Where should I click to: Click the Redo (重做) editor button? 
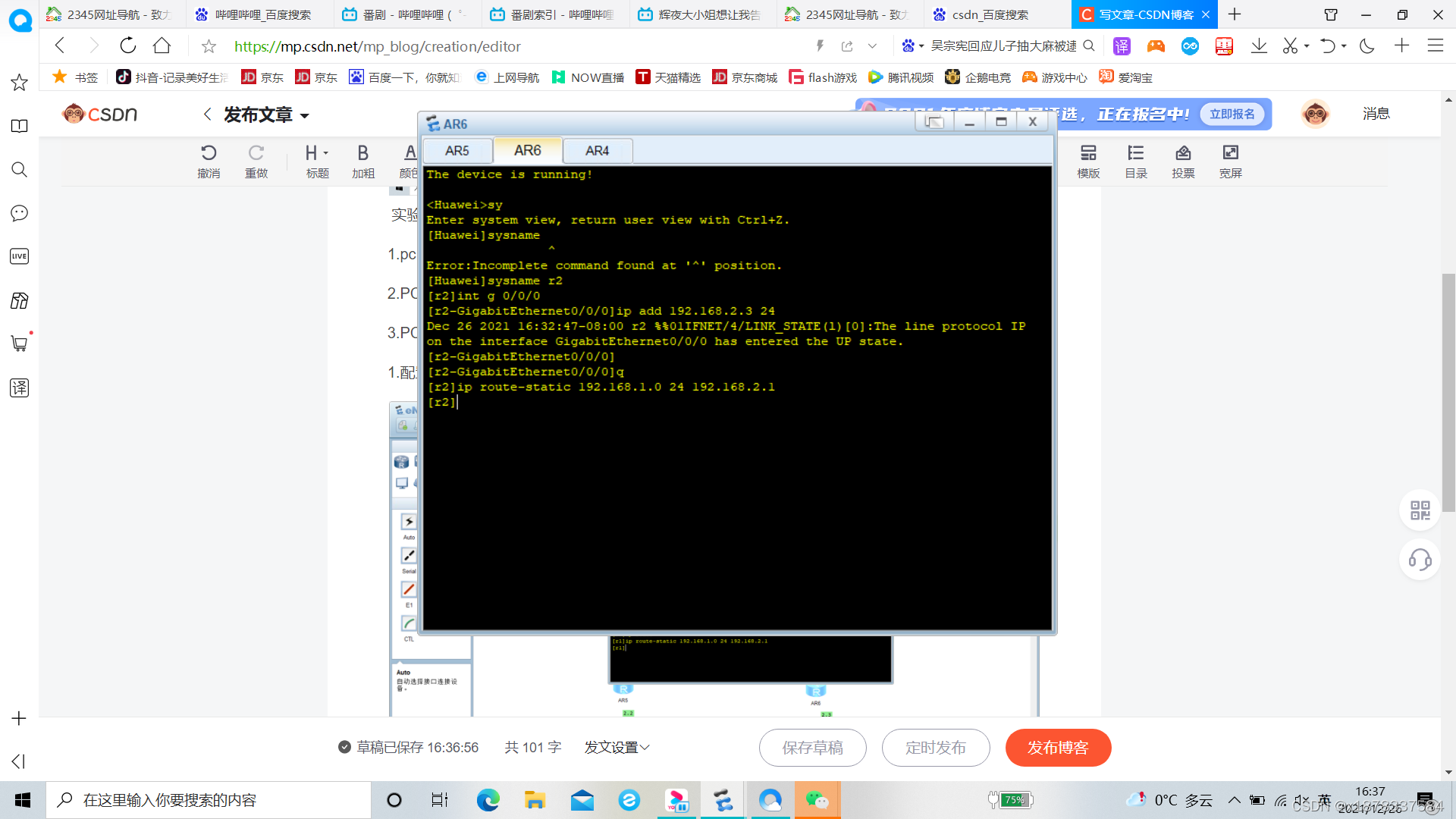(256, 161)
